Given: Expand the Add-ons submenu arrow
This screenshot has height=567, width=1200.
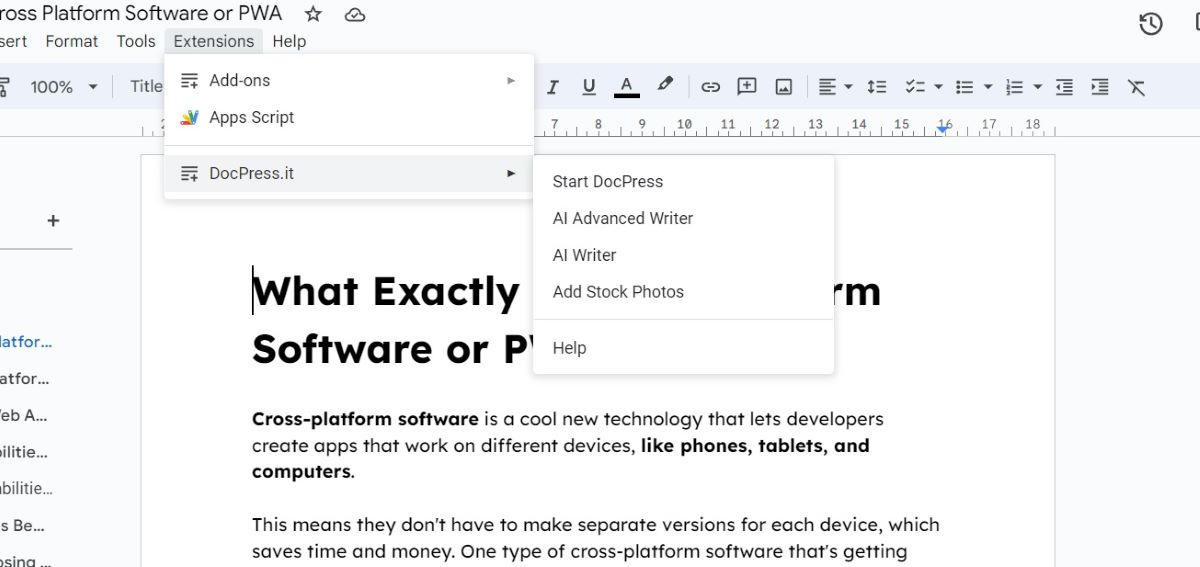Looking at the screenshot, I should (x=511, y=80).
